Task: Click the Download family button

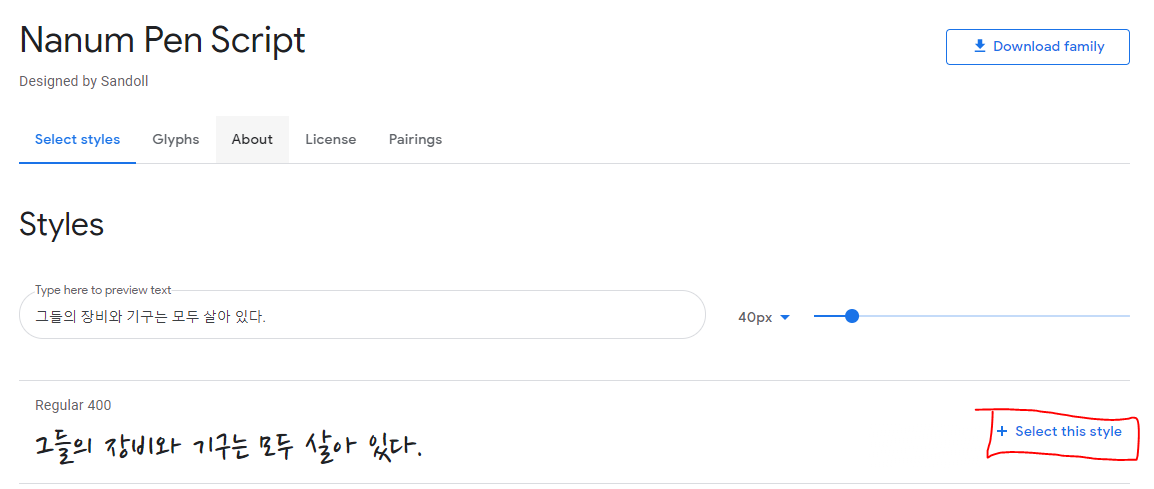Action: coord(1038,47)
